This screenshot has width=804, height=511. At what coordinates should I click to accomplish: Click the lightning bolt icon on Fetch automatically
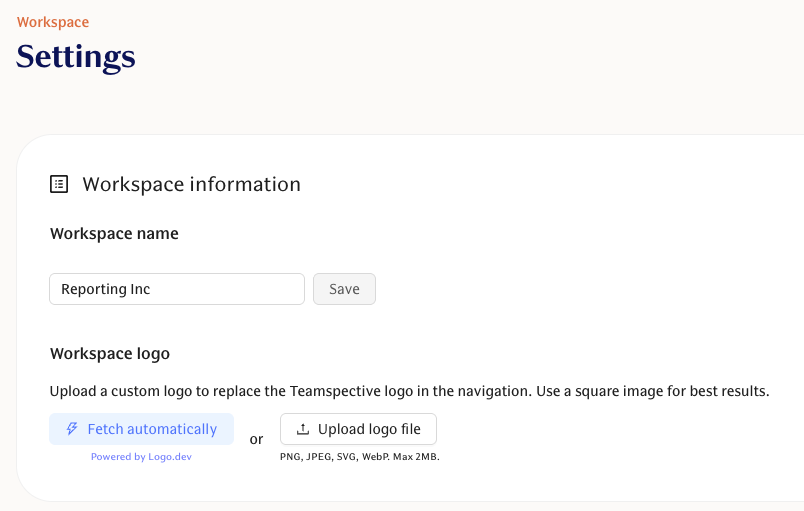(72, 428)
